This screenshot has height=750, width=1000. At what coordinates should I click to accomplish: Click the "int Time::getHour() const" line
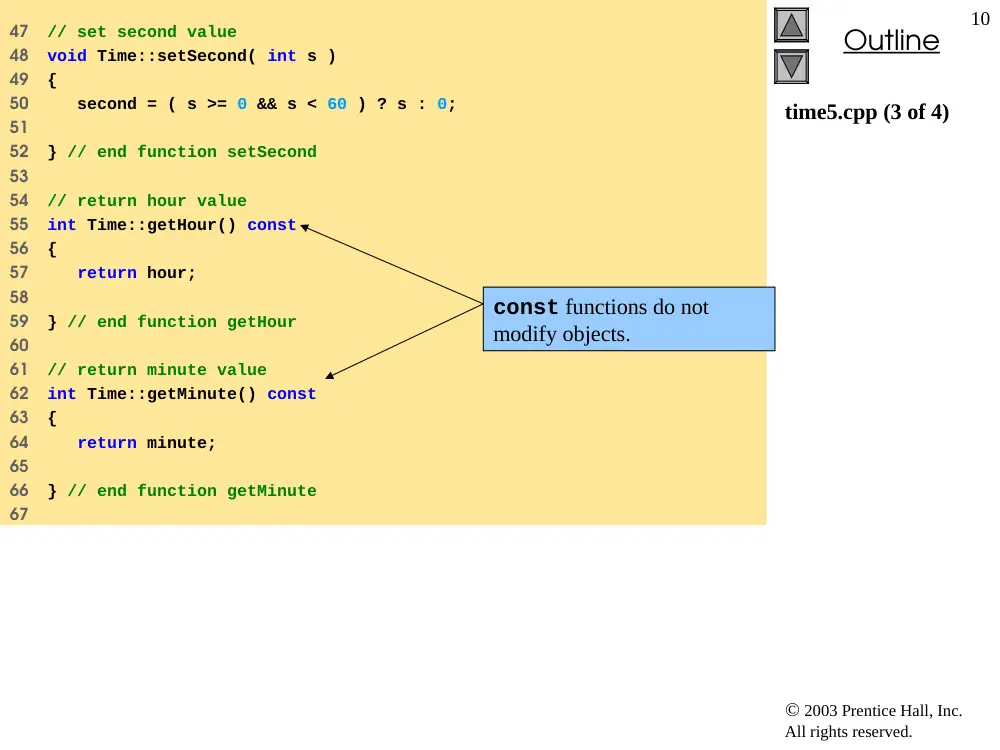coord(172,225)
